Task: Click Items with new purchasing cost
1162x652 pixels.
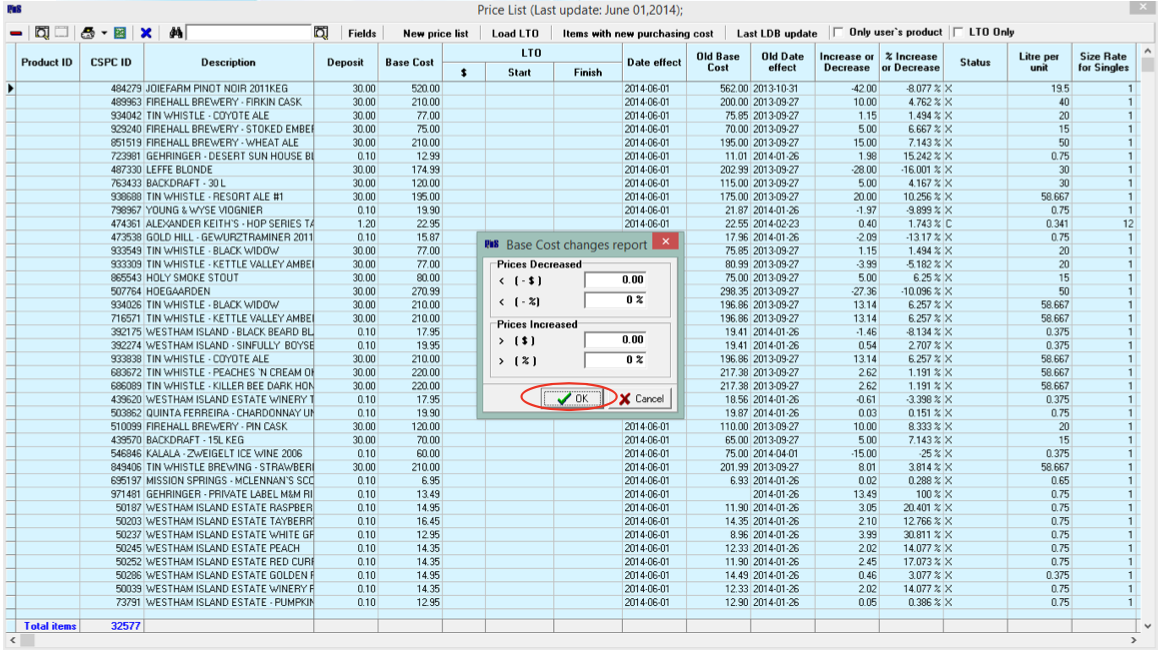Action: click(x=637, y=33)
